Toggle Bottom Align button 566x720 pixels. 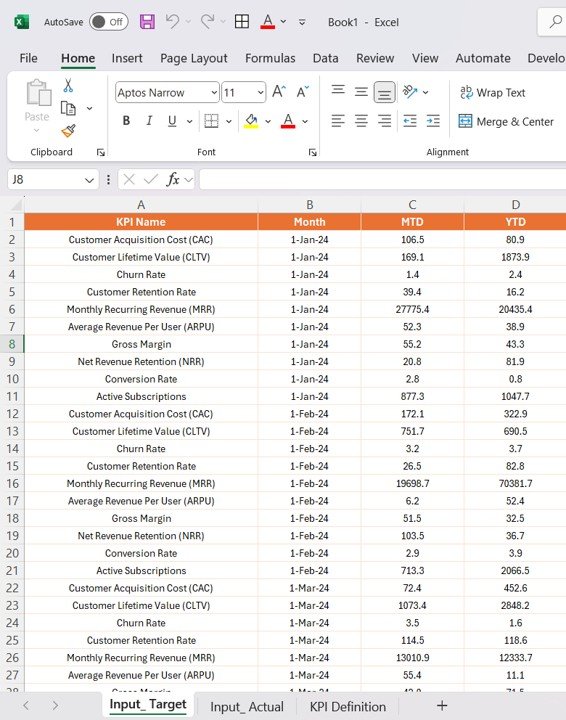point(384,93)
